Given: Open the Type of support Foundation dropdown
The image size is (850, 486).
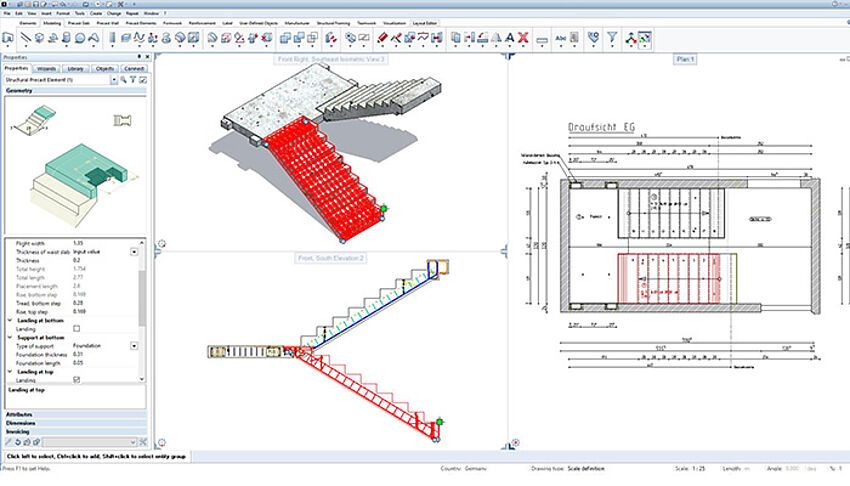Looking at the screenshot, I should click(x=134, y=345).
